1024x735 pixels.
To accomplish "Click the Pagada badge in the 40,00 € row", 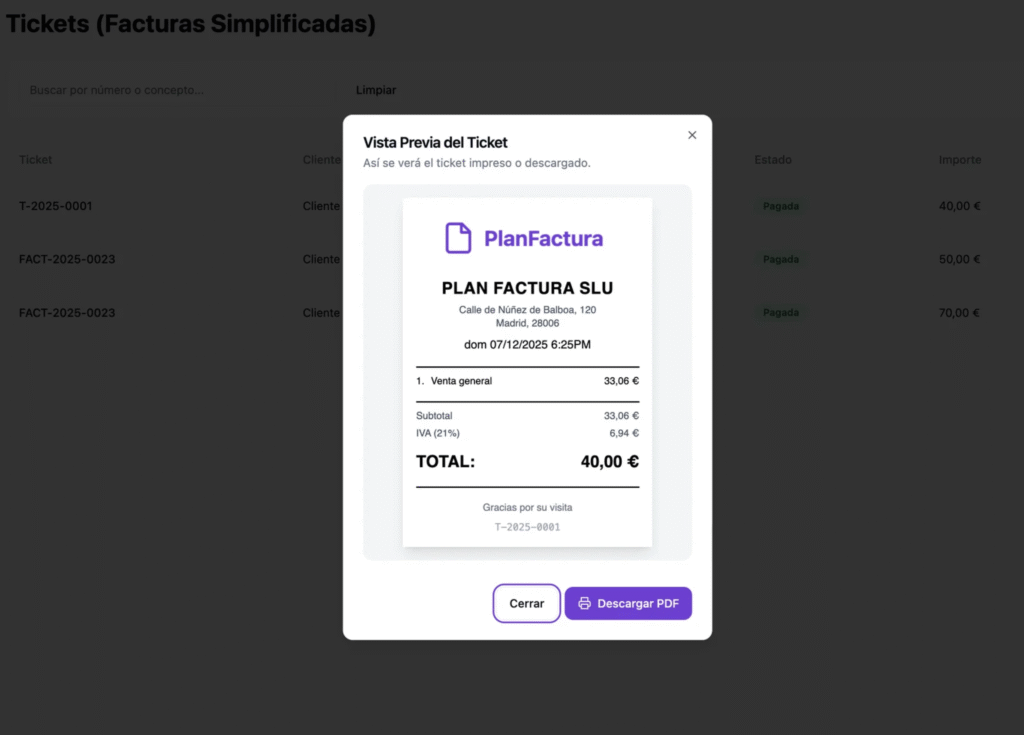I will (x=780, y=206).
